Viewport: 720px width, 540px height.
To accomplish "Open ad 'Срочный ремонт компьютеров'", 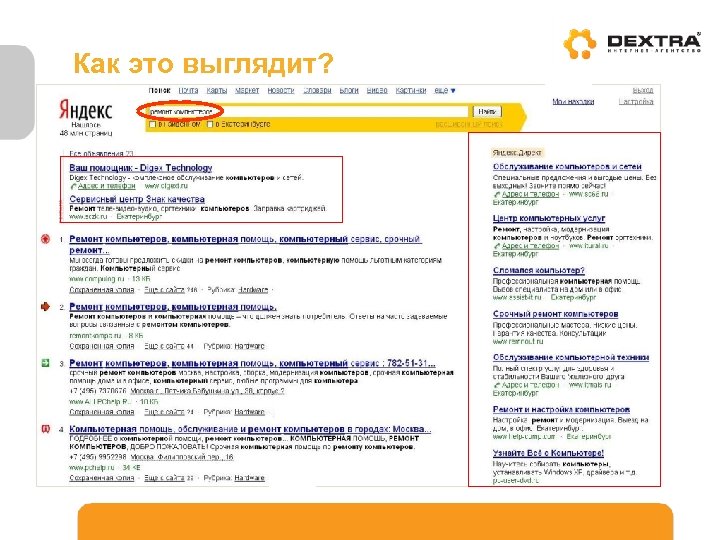I will pos(556,314).
